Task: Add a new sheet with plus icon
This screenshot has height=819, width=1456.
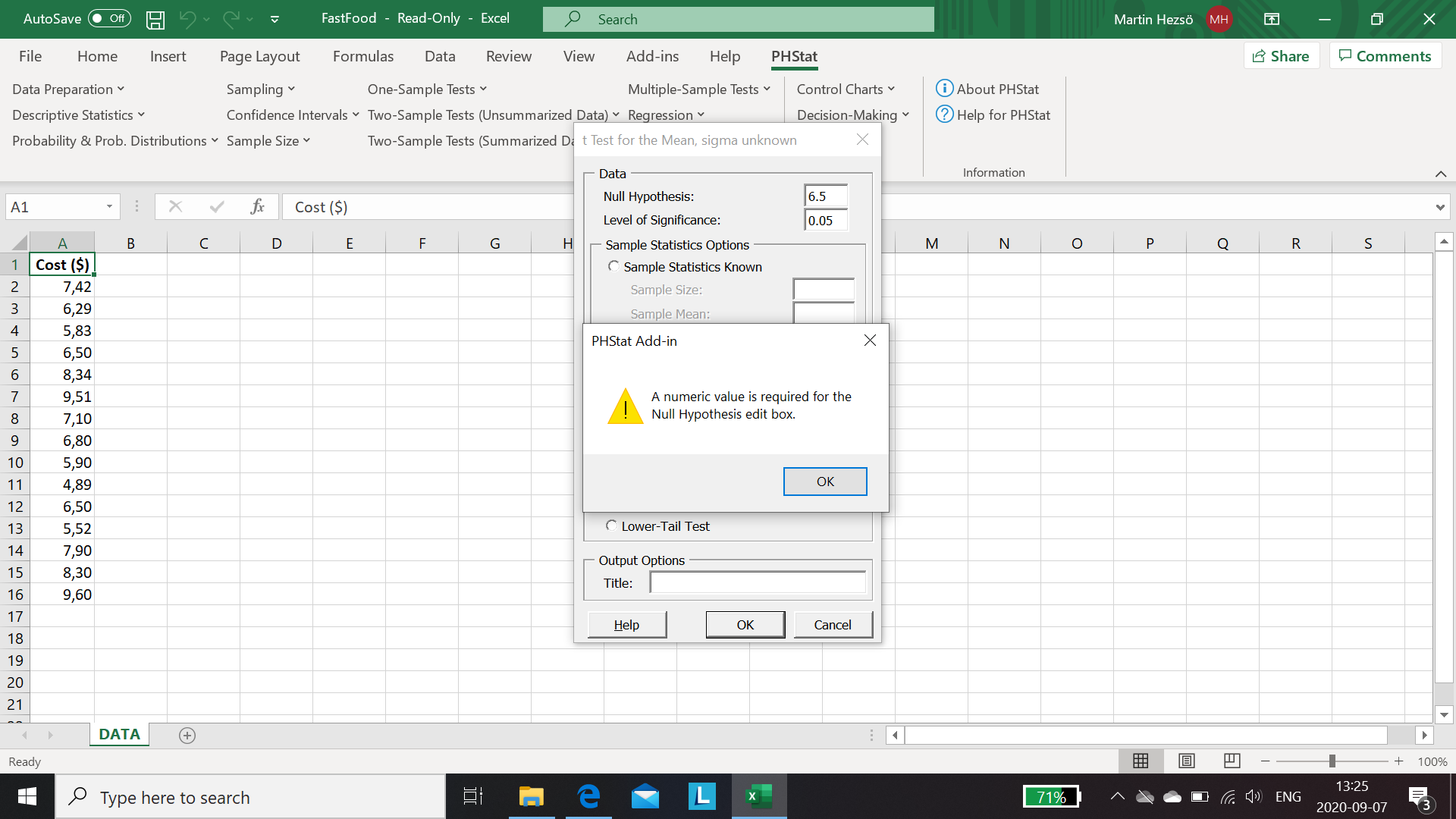Action: pyautogui.click(x=187, y=735)
